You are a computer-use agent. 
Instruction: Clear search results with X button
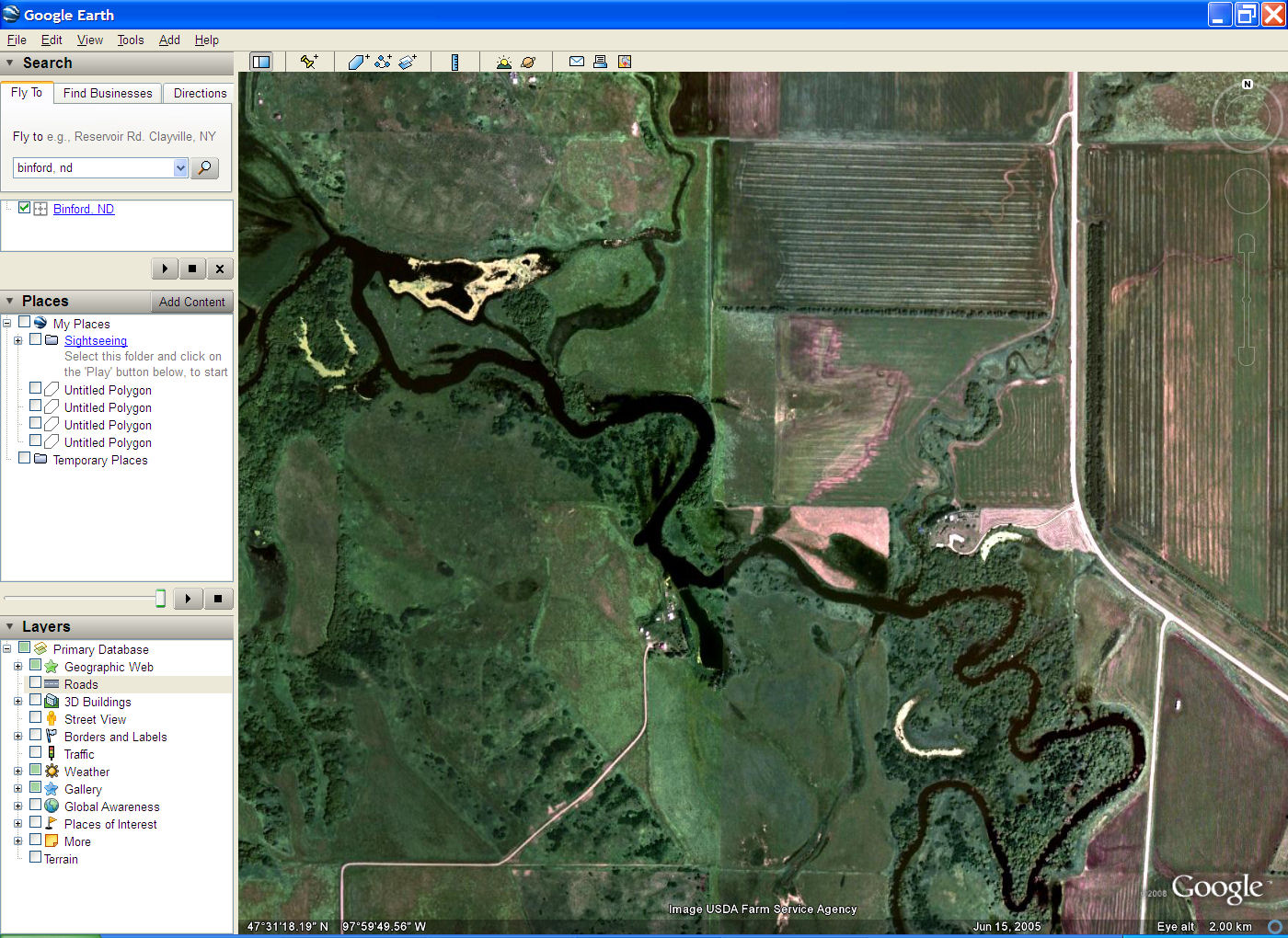tap(219, 269)
